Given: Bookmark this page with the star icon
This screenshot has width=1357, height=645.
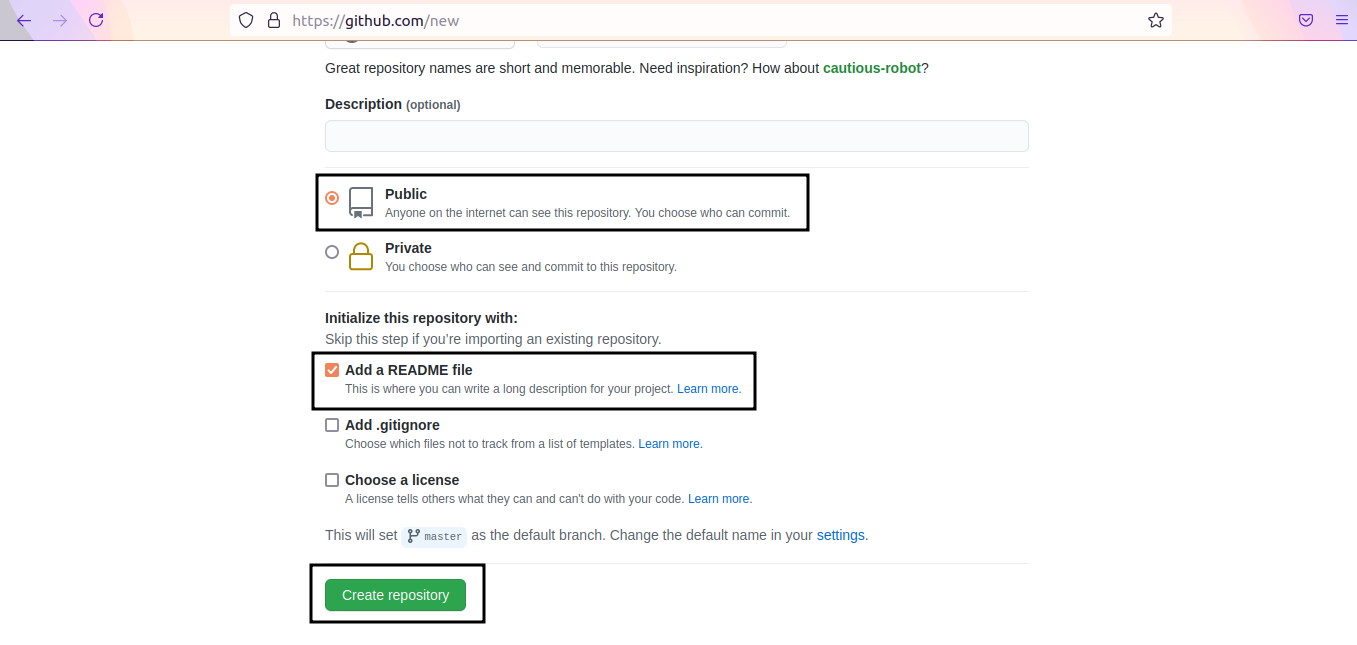Looking at the screenshot, I should coord(1156,20).
